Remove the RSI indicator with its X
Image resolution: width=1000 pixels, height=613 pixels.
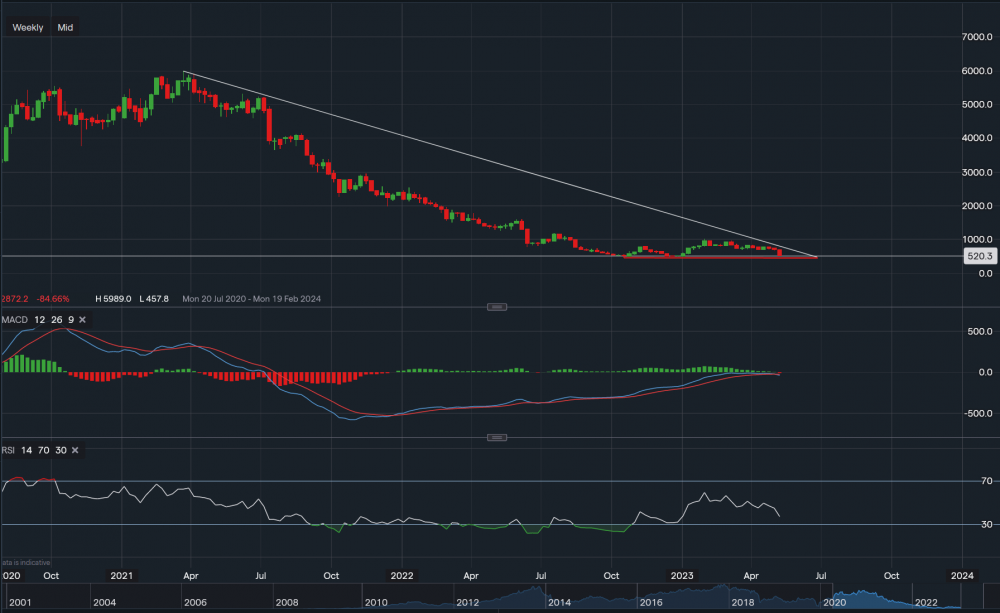76,451
